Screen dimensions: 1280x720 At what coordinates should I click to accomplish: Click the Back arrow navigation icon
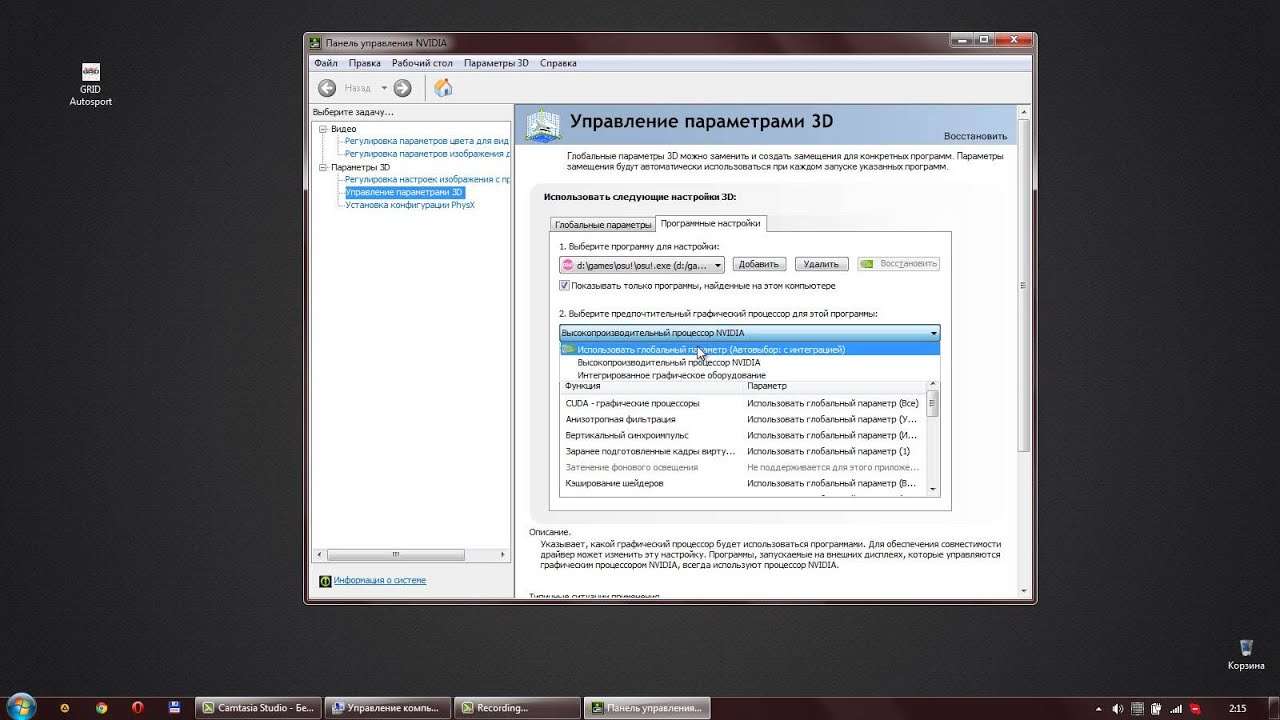pyautogui.click(x=327, y=88)
